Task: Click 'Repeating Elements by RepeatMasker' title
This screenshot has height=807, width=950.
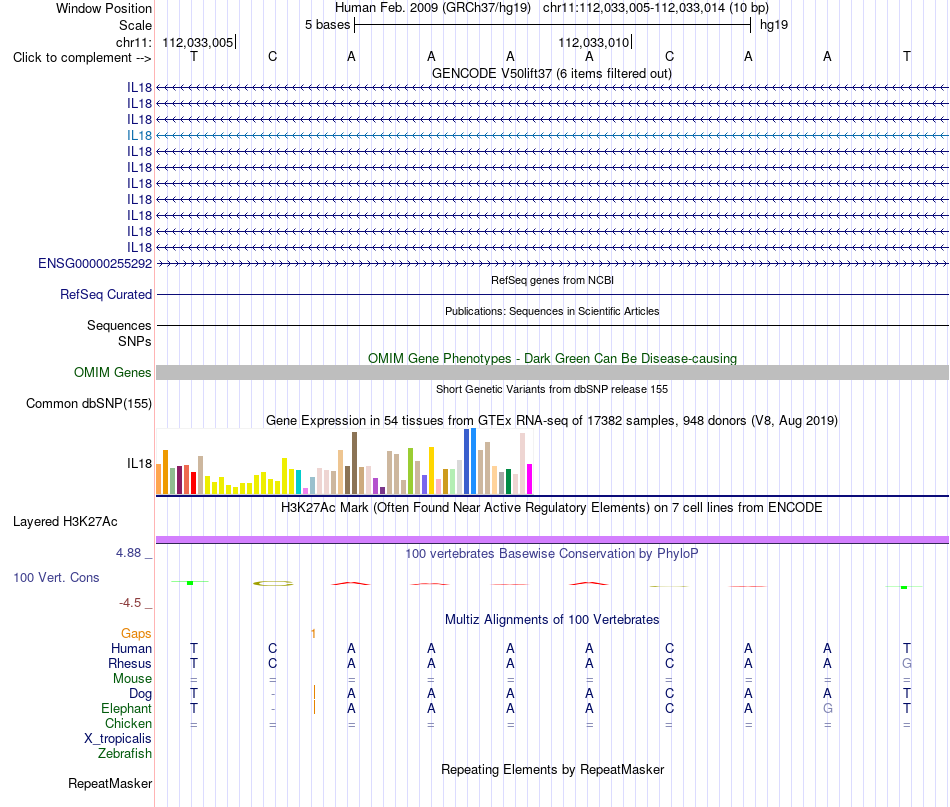Action: 553,770
